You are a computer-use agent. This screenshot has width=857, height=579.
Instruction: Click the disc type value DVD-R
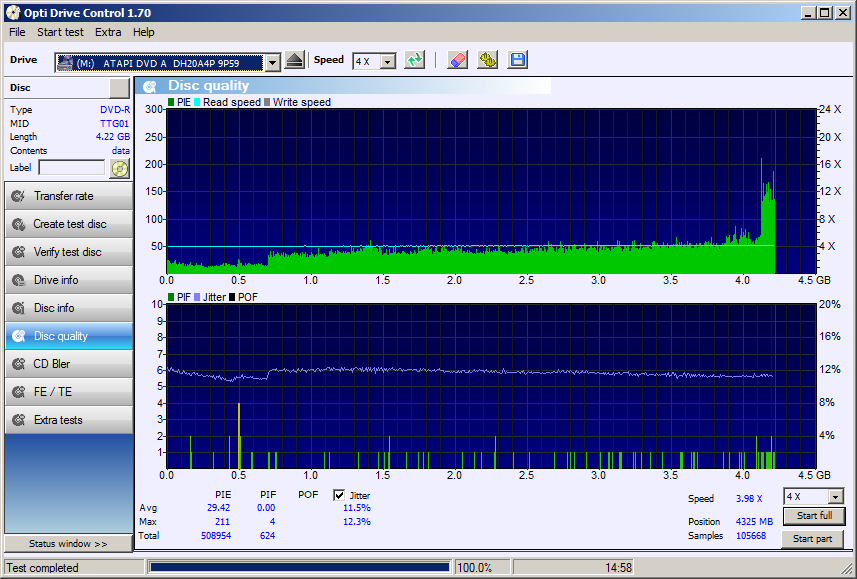(115, 110)
